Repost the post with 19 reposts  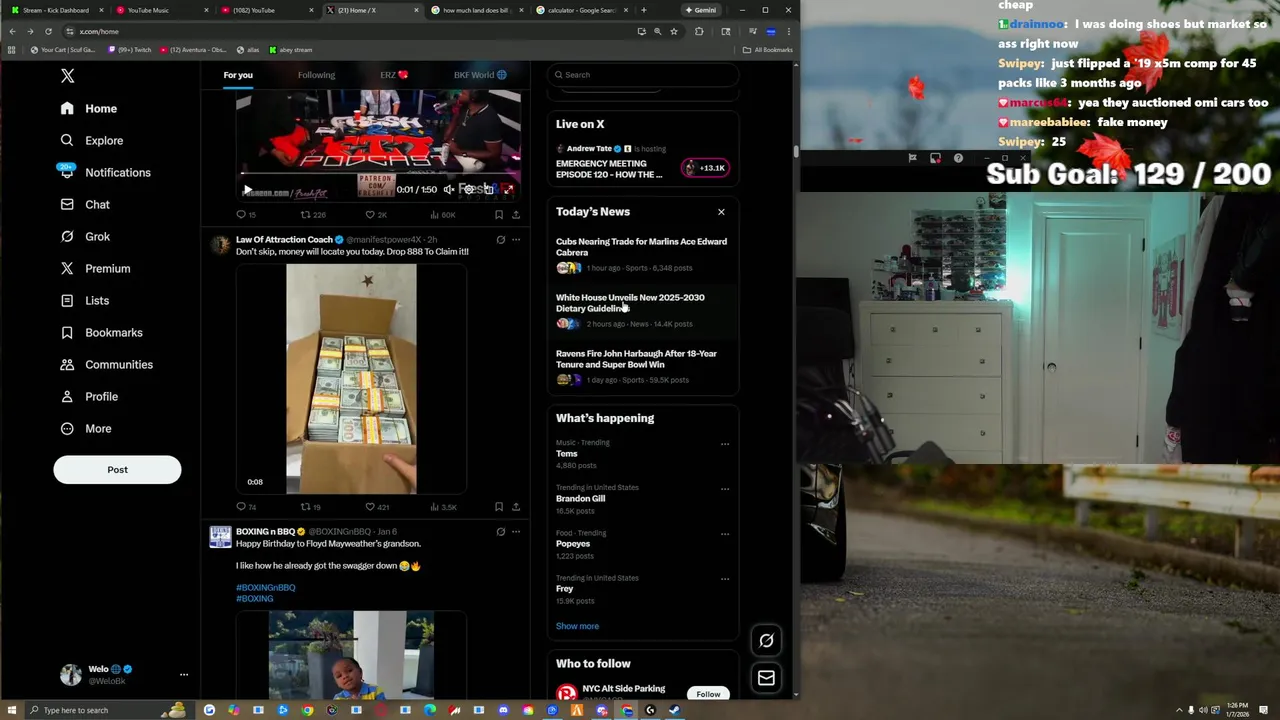[311, 507]
